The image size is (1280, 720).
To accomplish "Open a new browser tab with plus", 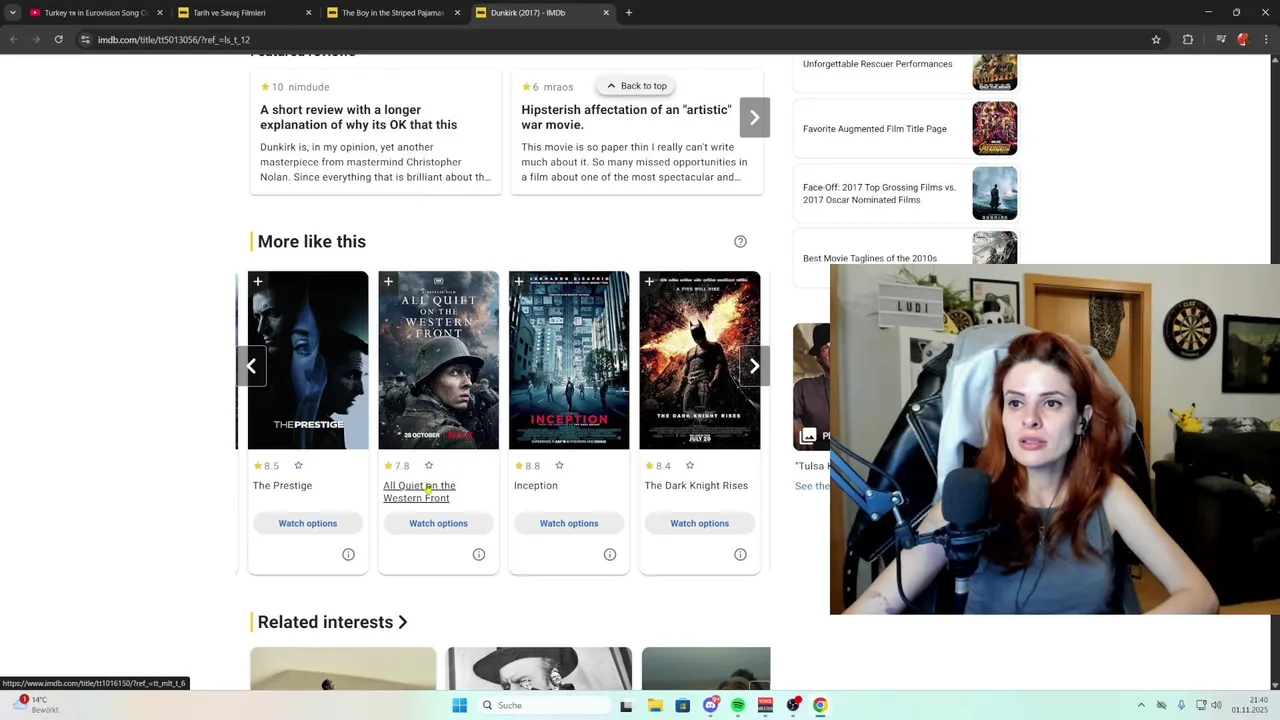I will [x=629, y=13].
